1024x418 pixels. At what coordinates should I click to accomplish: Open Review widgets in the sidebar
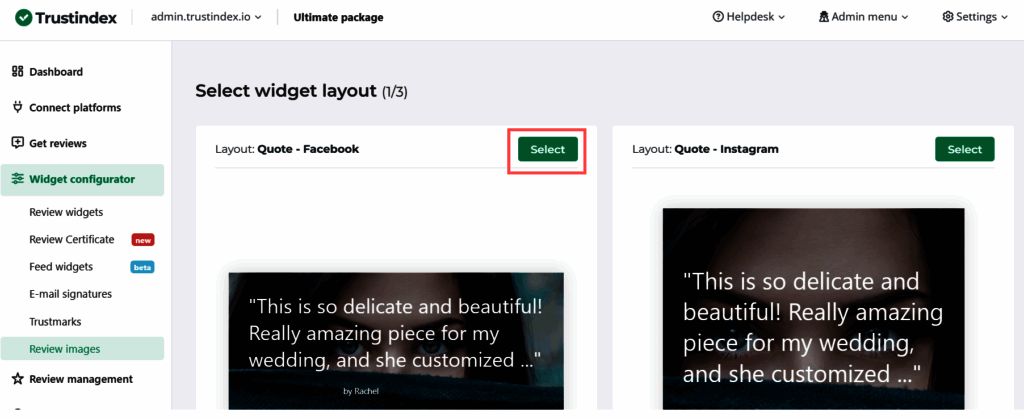pos(66,212)
